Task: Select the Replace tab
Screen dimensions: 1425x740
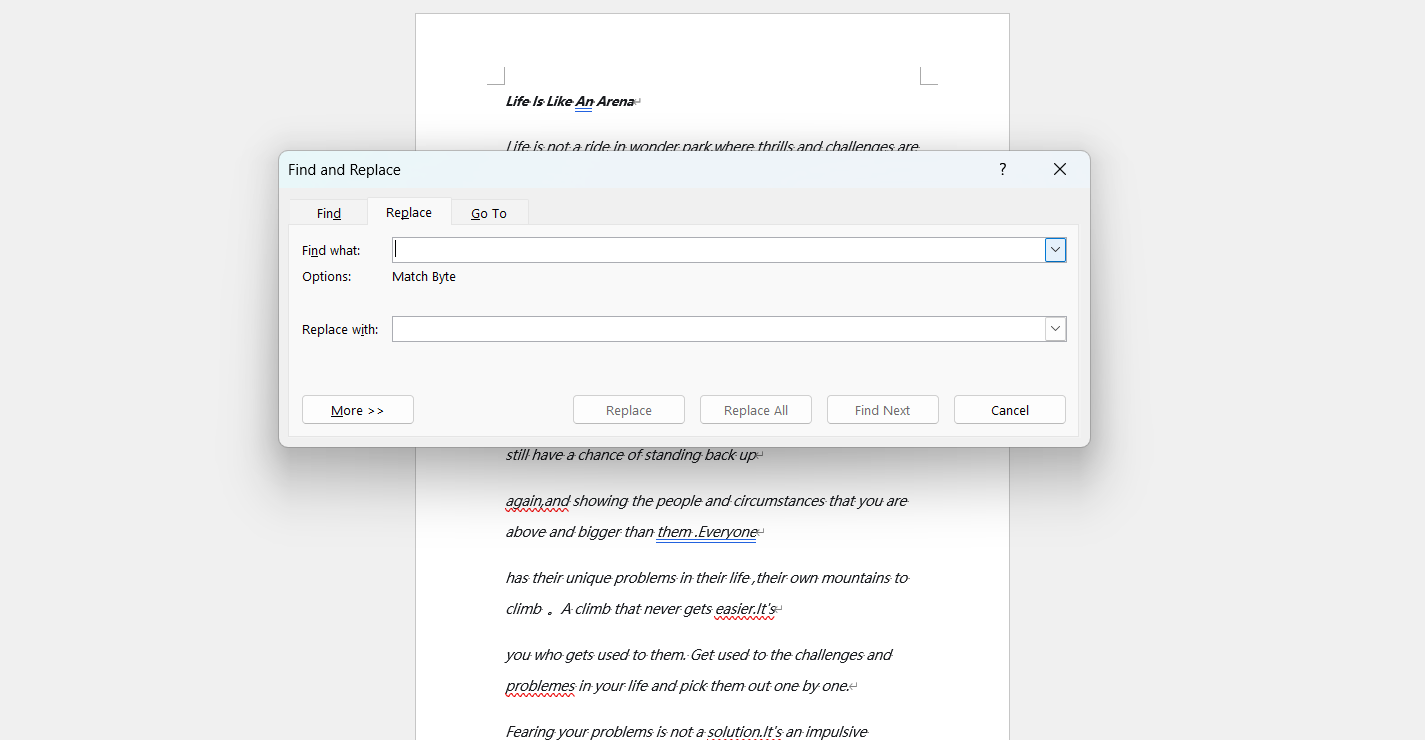Action: click(x=409, y=212)
